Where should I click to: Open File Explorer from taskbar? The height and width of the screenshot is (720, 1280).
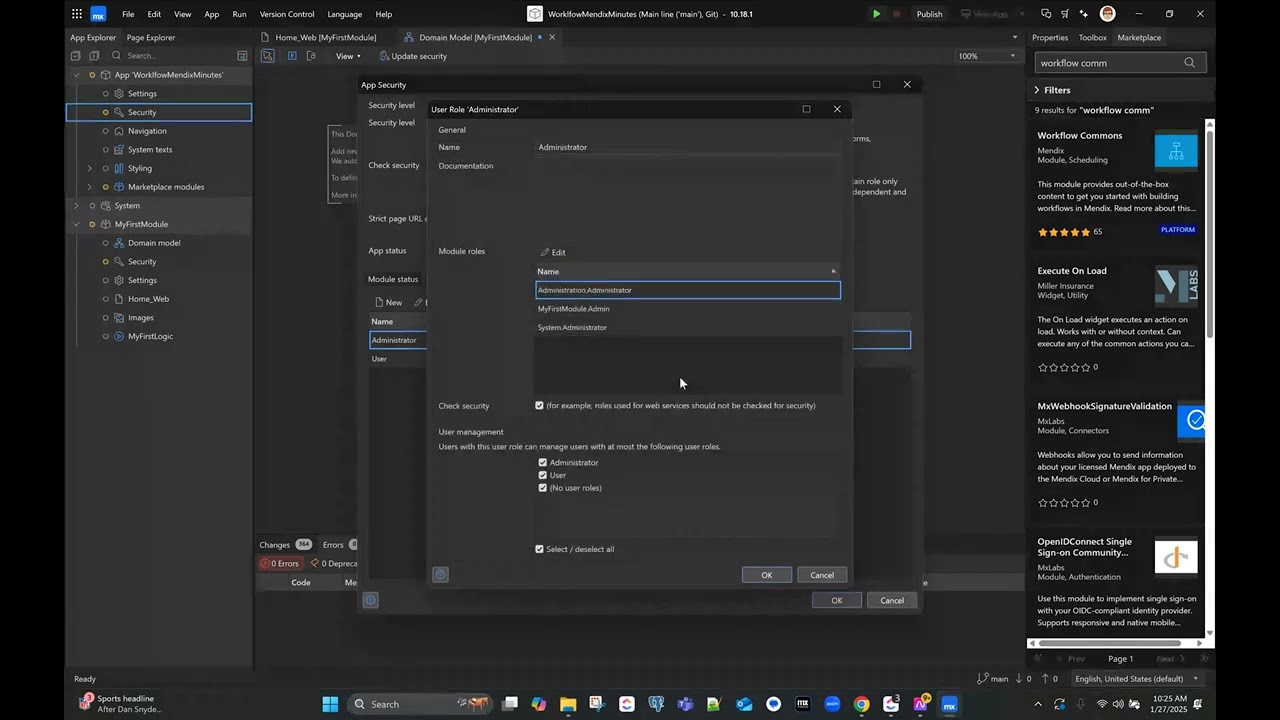[x=568, y=704]
